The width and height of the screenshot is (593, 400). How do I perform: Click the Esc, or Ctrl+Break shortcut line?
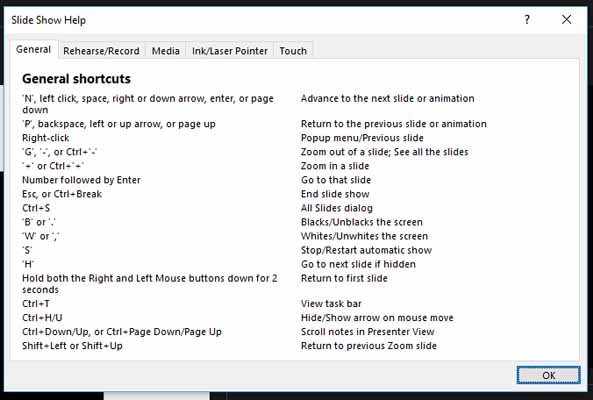[x=62, y=194]
